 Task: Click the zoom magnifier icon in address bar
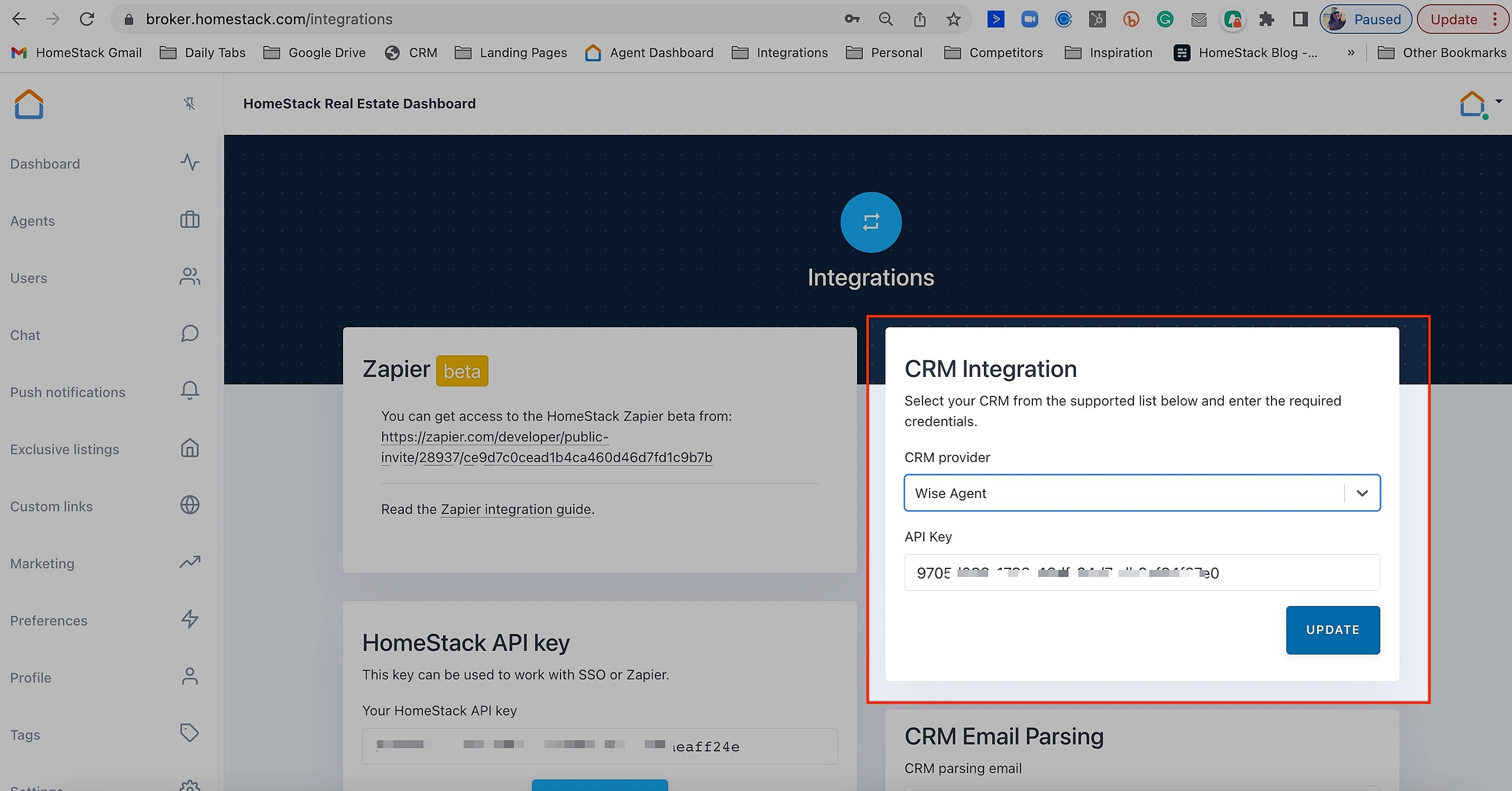(886, 19)
